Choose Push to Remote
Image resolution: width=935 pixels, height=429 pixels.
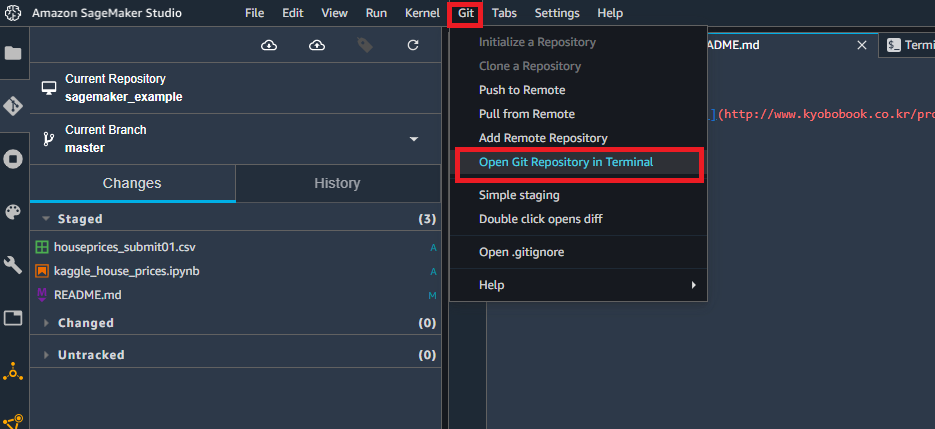point(522,90)
